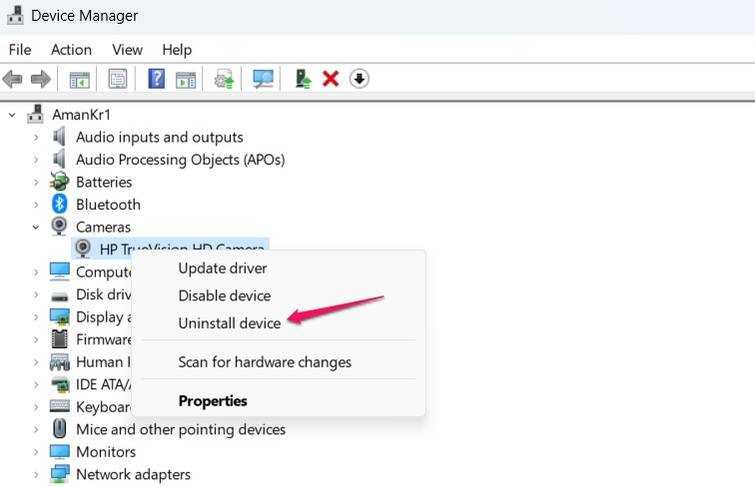The width and height of the screenshot is (755, 487).
Task: Select the Audio inputs and outputs label
Action: point(159,137)
